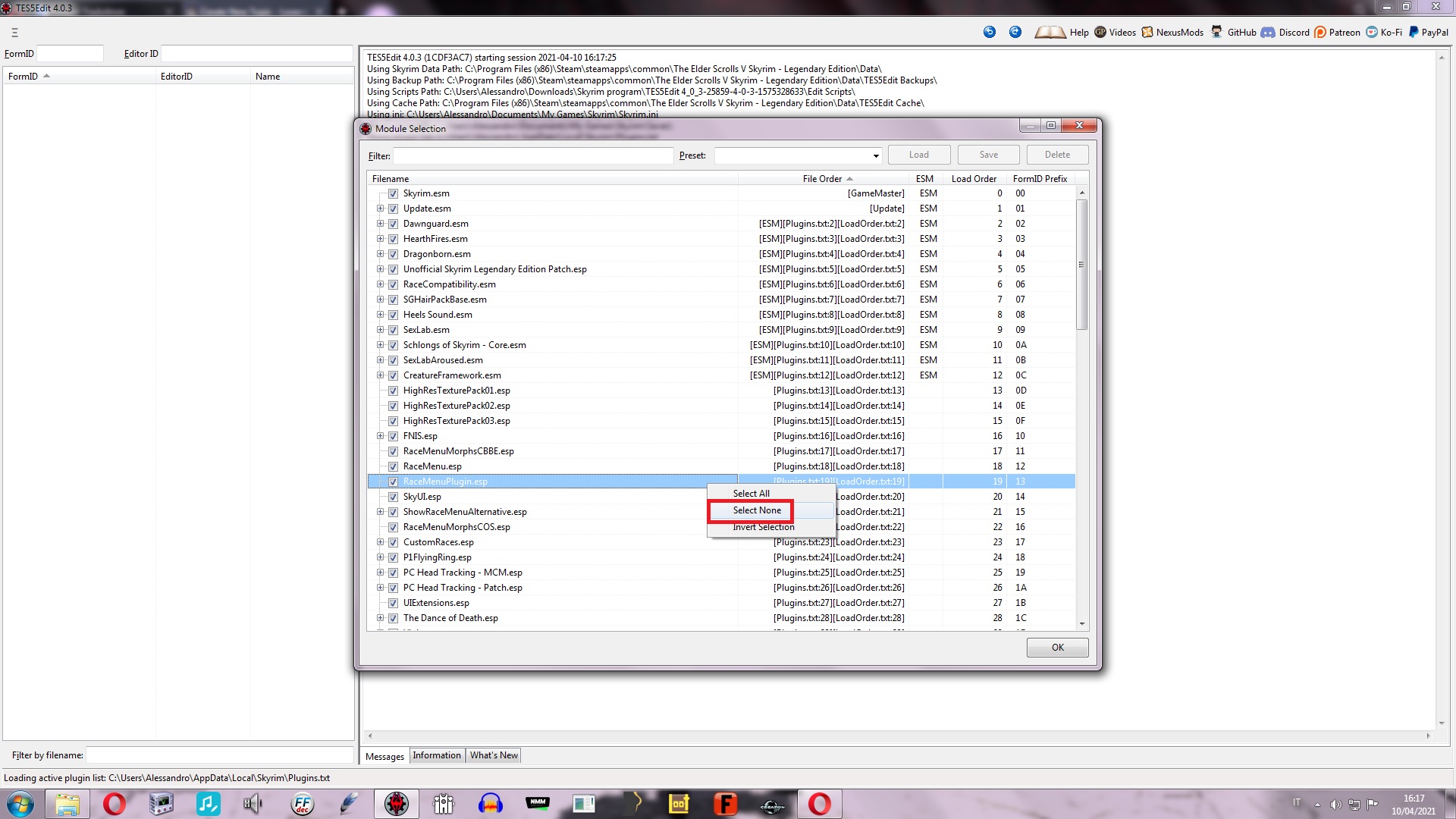This screenshot has height=819, width=1456.
Task: Expand the P1FlyingRing.esp tree node
Action: point(380,557)
